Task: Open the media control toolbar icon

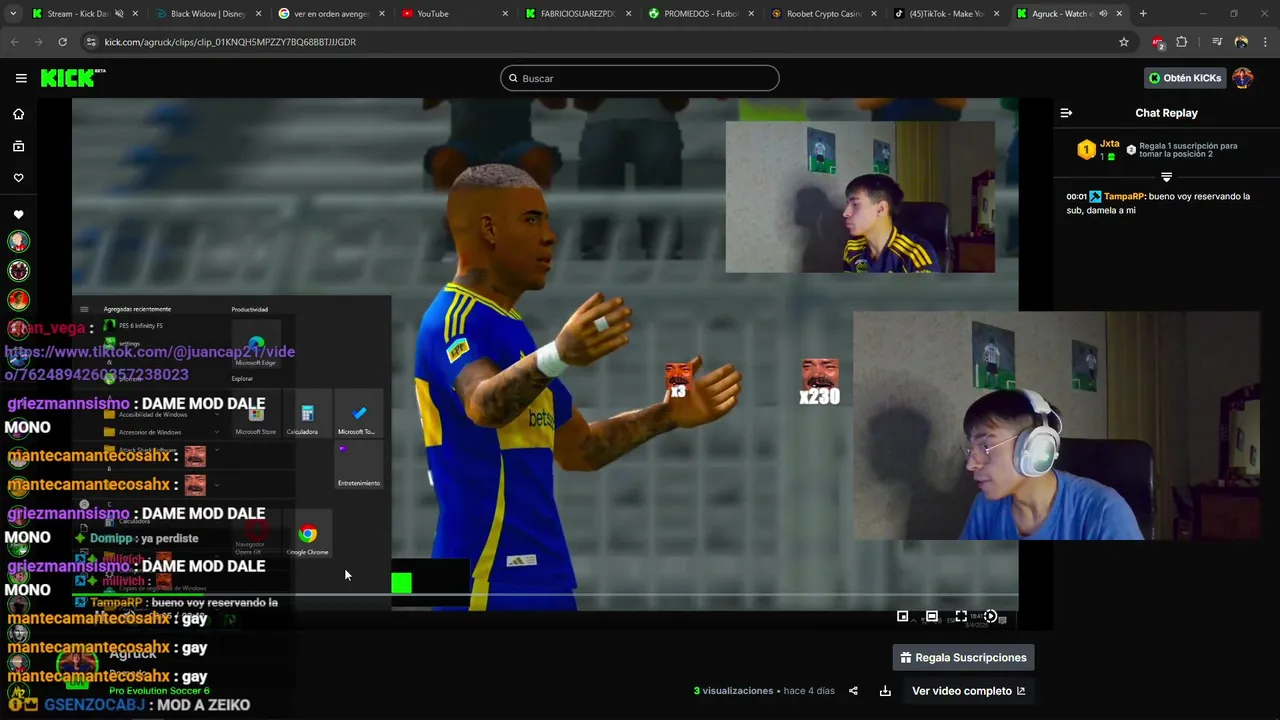Action: 1217,42
